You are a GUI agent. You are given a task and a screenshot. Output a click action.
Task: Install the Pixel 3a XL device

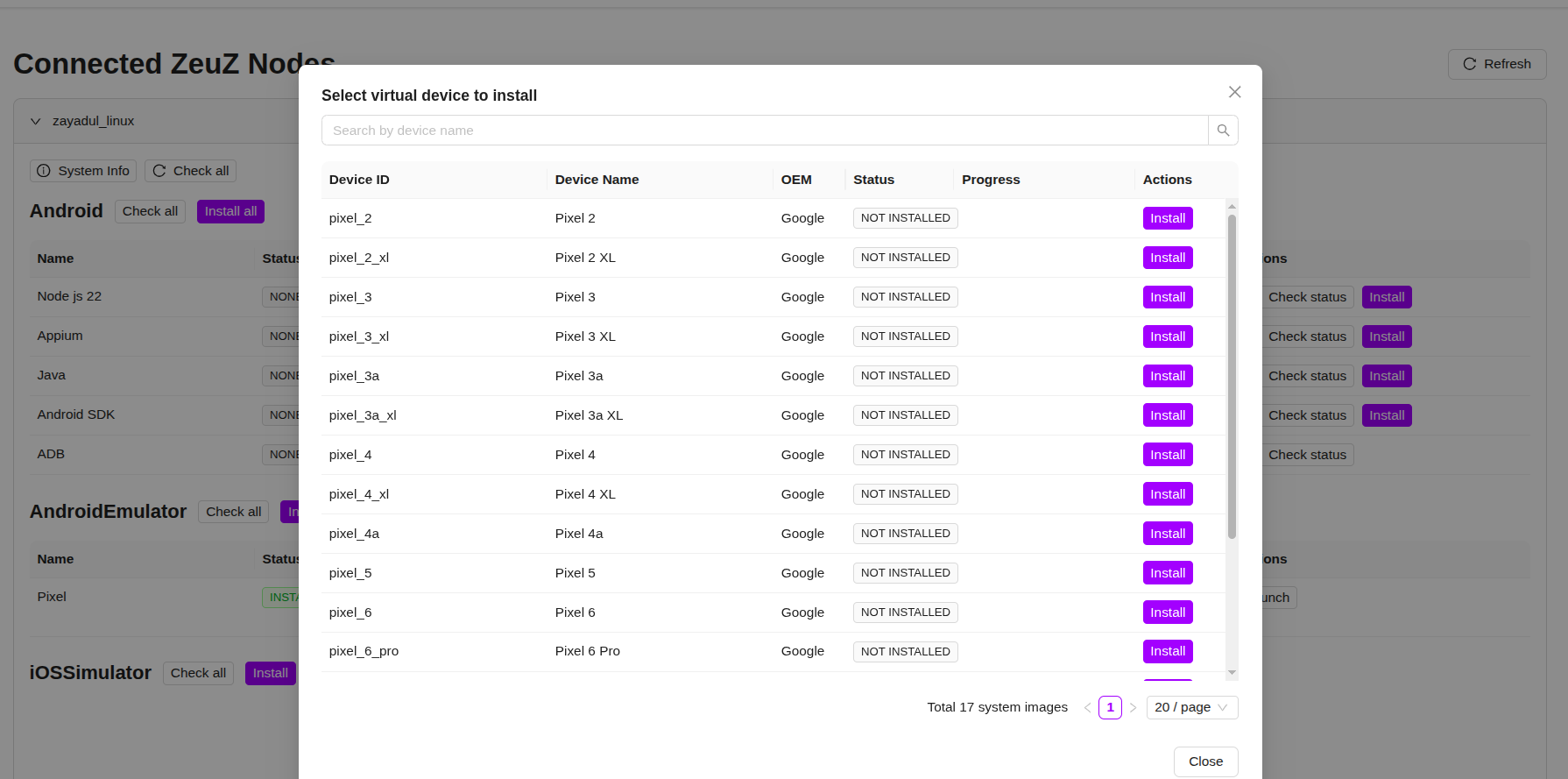coord(1167,415)
